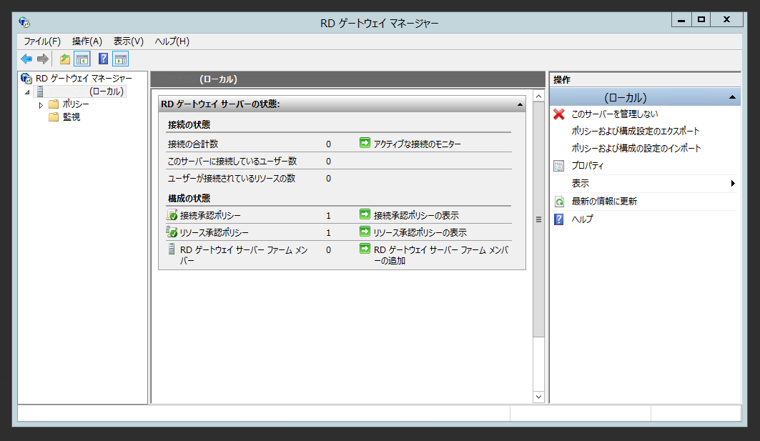
Task: Click 最新の情報に更新 action
Action: click(x=604, y=201)
